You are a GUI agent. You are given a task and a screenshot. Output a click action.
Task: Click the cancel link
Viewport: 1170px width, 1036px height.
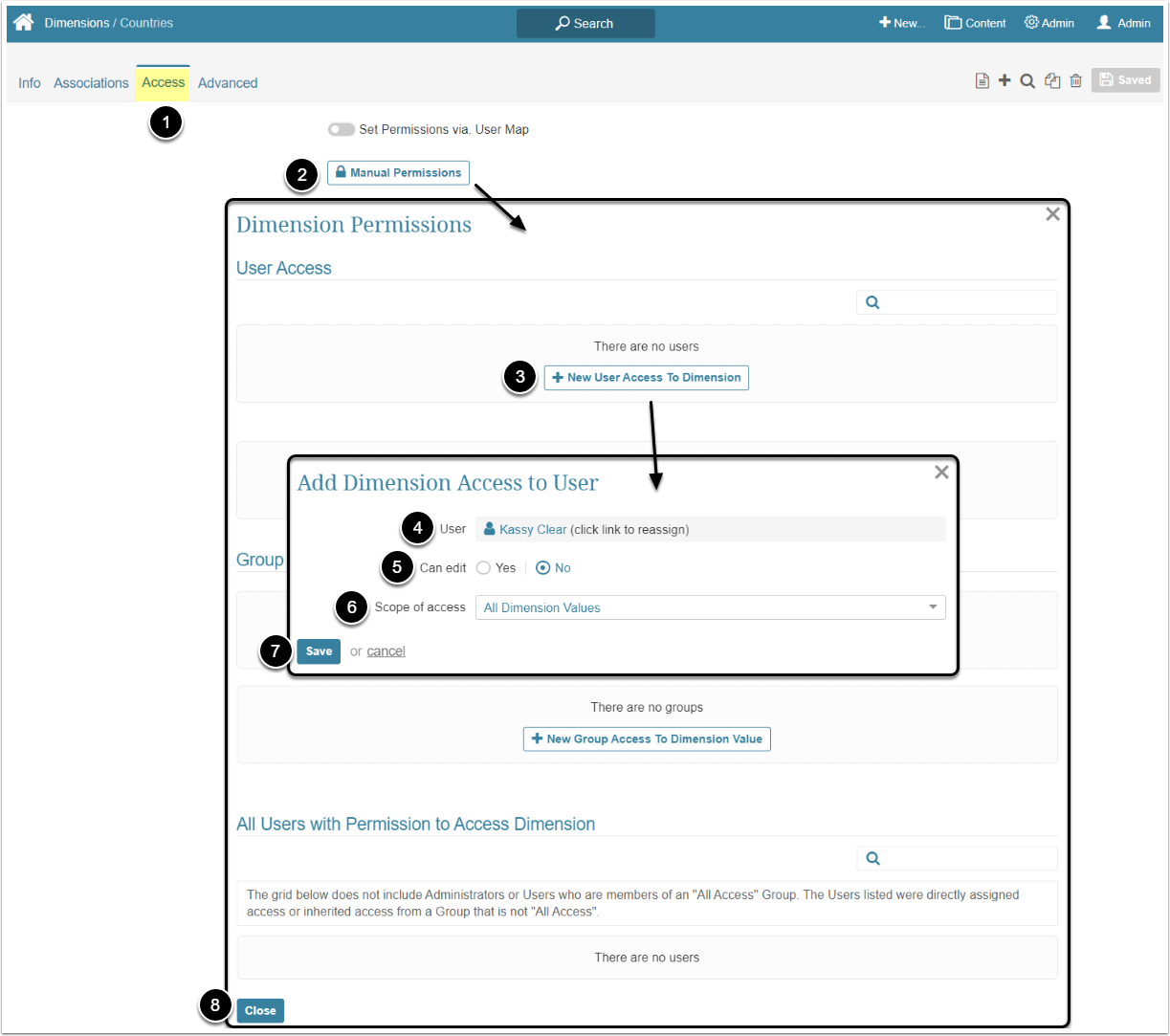(x=386, y=651)
